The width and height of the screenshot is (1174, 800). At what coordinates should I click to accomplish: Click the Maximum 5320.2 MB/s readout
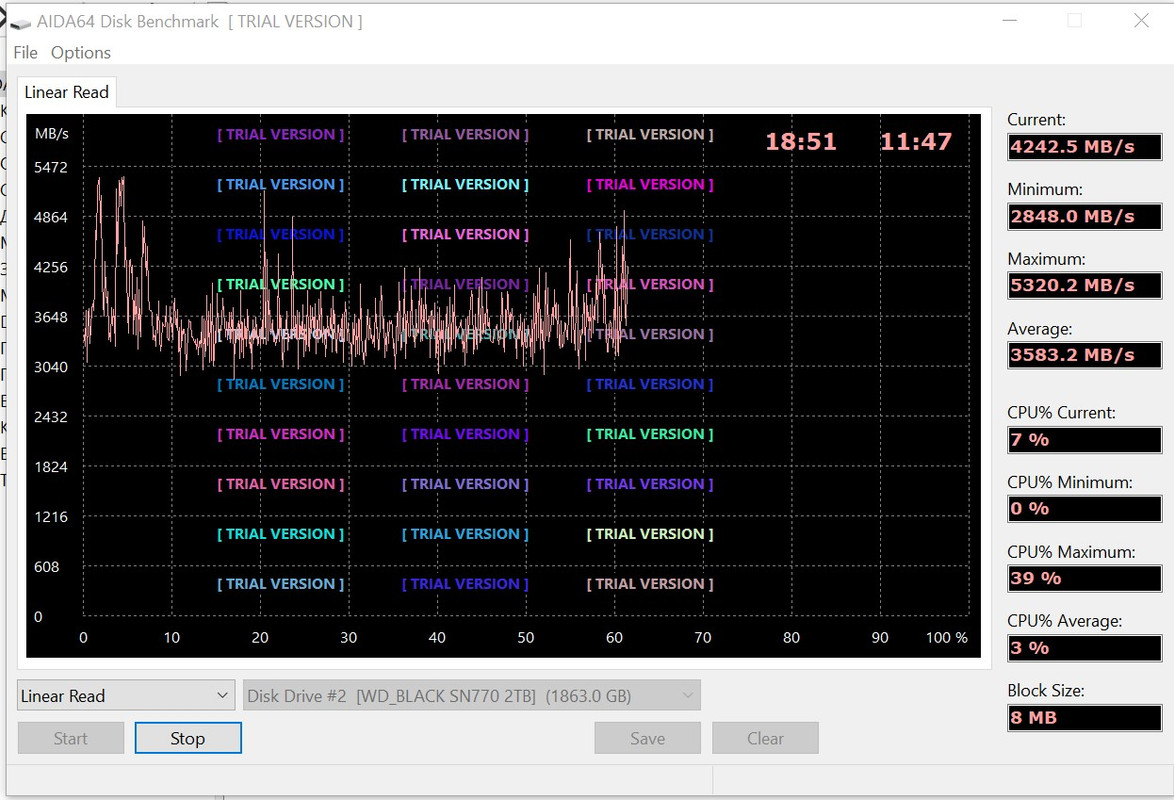tap(1085, 285)
